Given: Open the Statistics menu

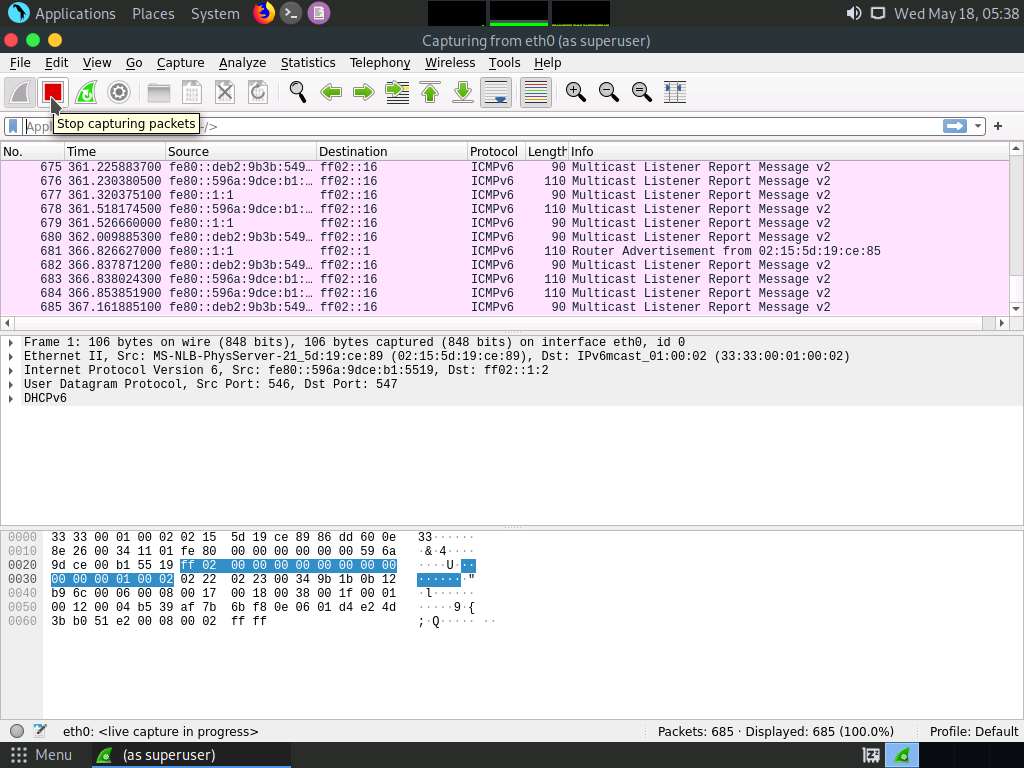Looking at the screenshot, I should click(x=307, y=62).
